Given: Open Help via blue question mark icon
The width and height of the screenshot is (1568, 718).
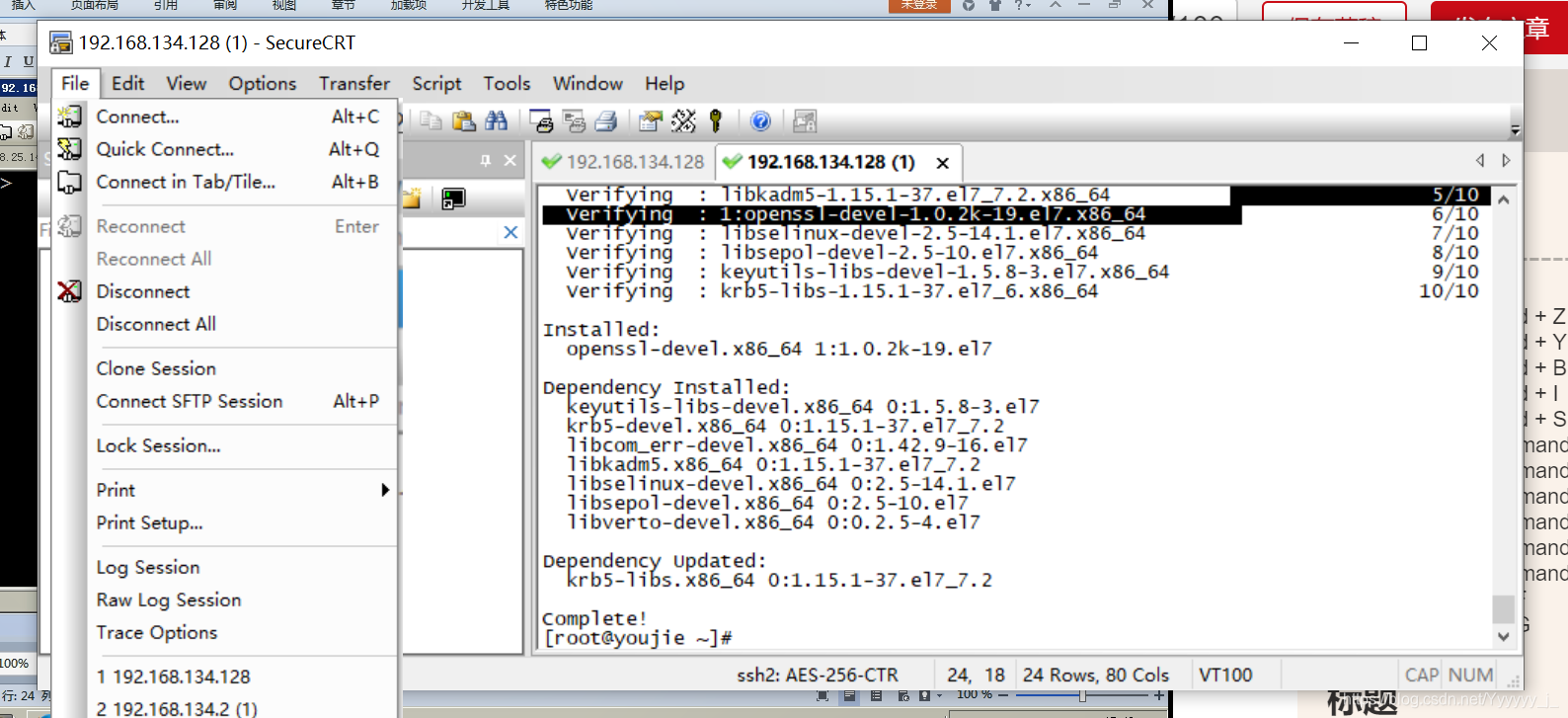Looking at the screenshot, I should tap(760, 120).
